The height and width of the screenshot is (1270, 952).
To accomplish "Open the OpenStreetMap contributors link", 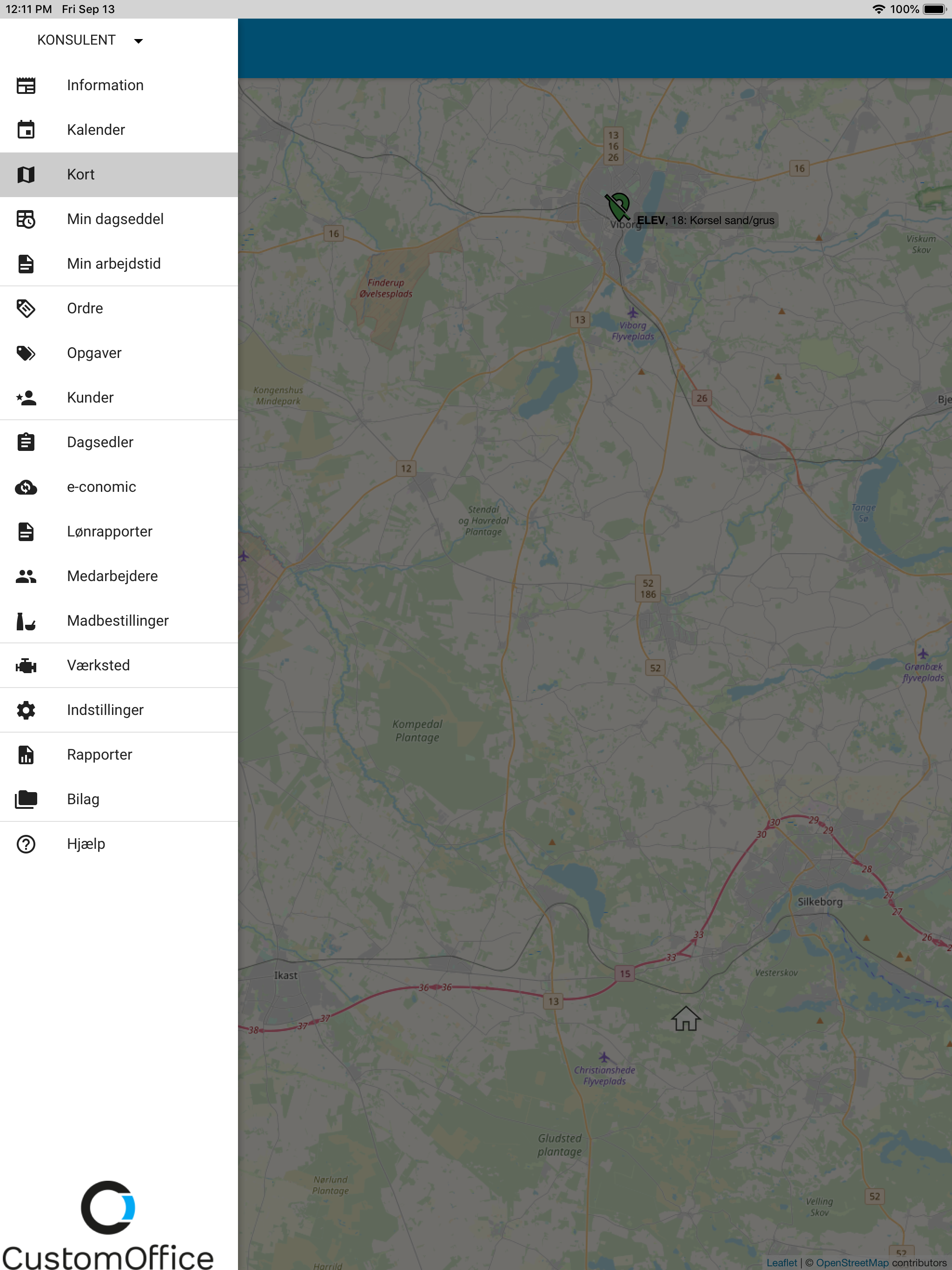I will [852, 1263].
